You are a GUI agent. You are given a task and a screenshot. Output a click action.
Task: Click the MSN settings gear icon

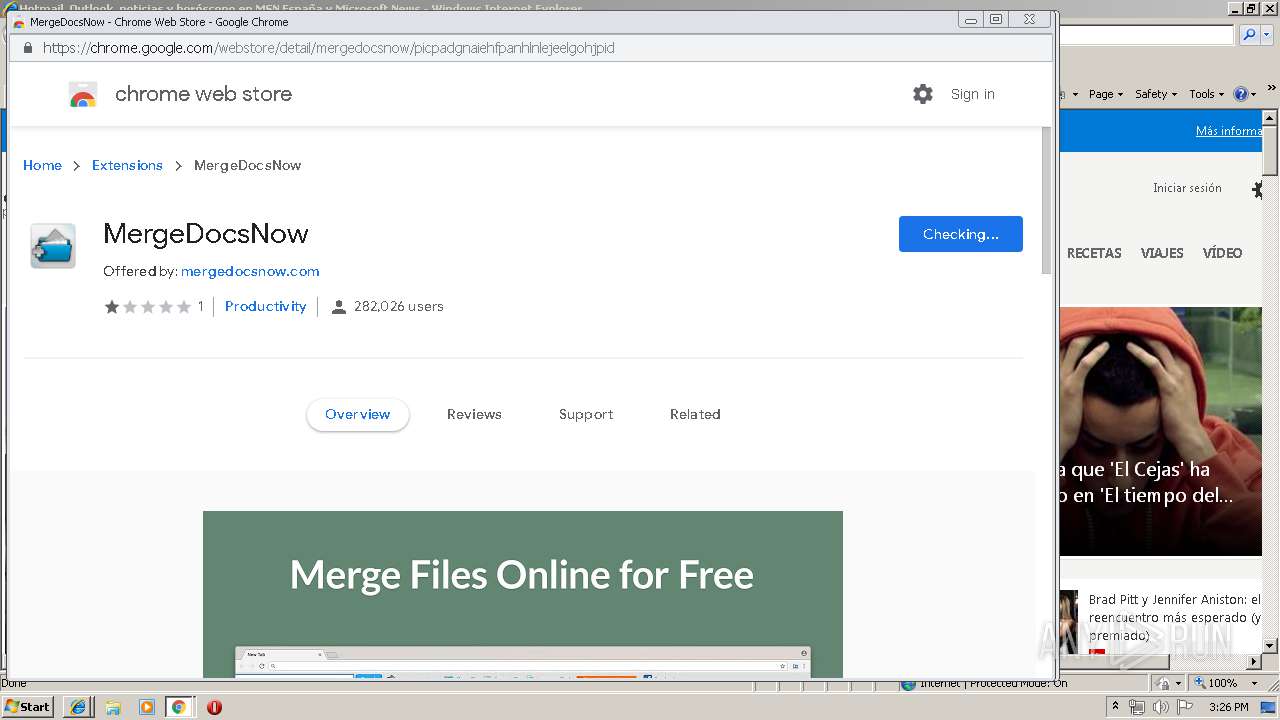coord(1258,189)
